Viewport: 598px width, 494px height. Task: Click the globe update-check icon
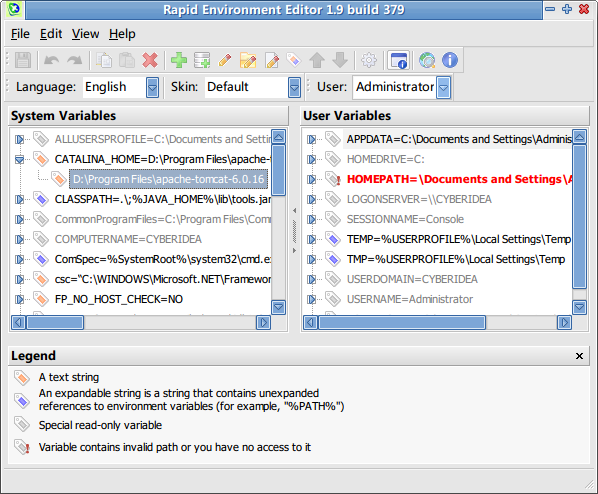(427, 60)
